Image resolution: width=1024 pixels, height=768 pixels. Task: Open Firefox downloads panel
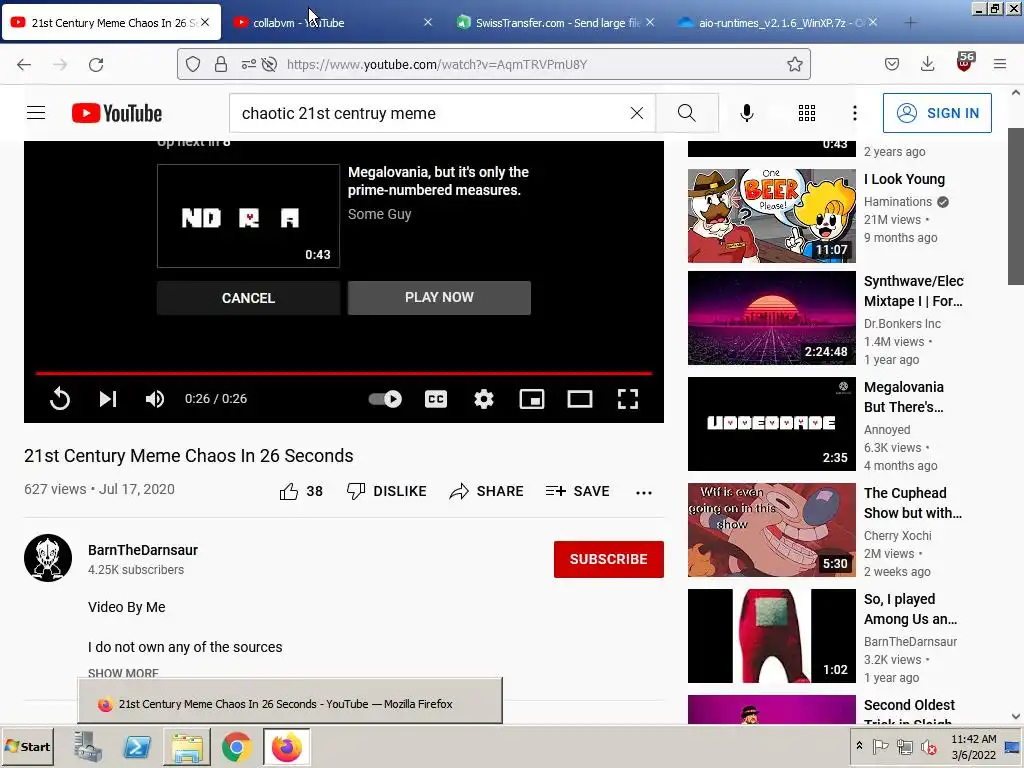tap(927, 64)
